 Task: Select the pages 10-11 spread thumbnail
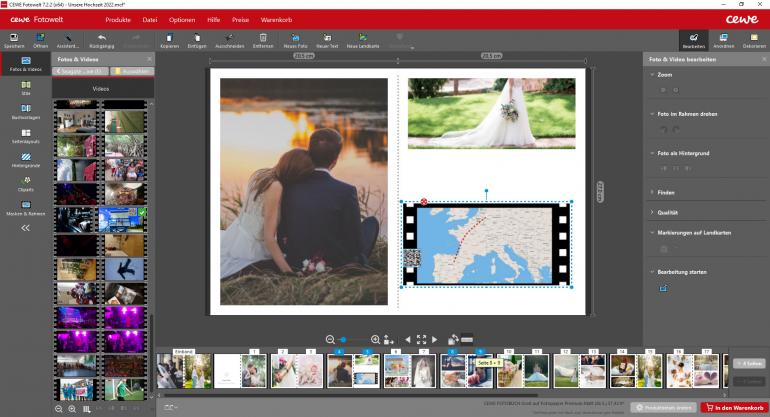click(522, 370)
